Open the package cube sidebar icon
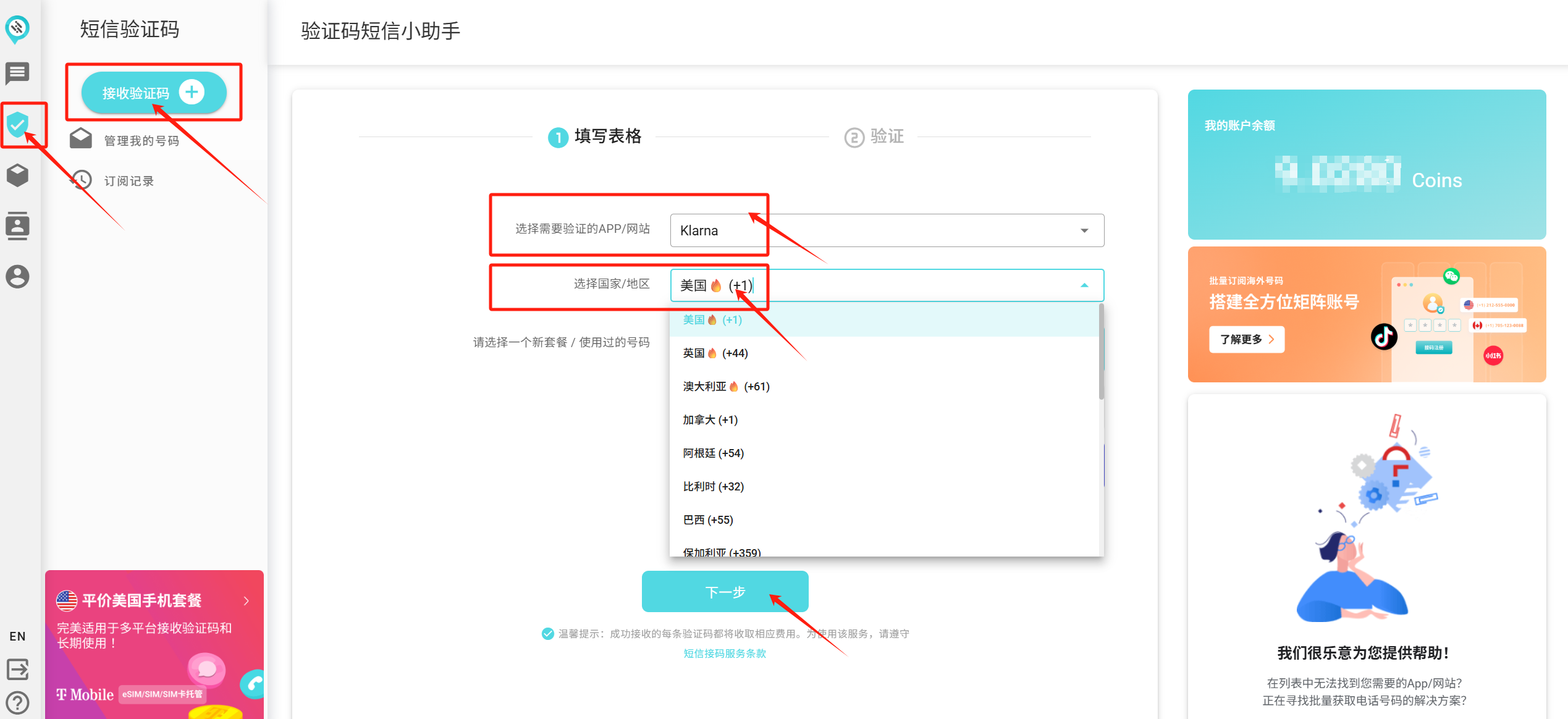 (x=17, y=175)
